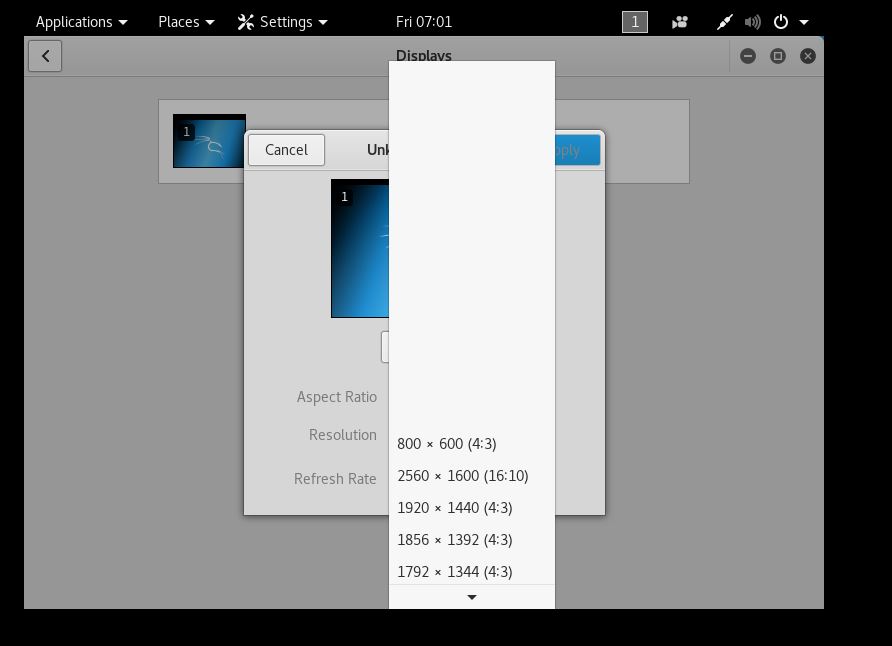Click the display 1 preview in dialog
This screenshot has width=892, height=646.
tap(360, 248)
